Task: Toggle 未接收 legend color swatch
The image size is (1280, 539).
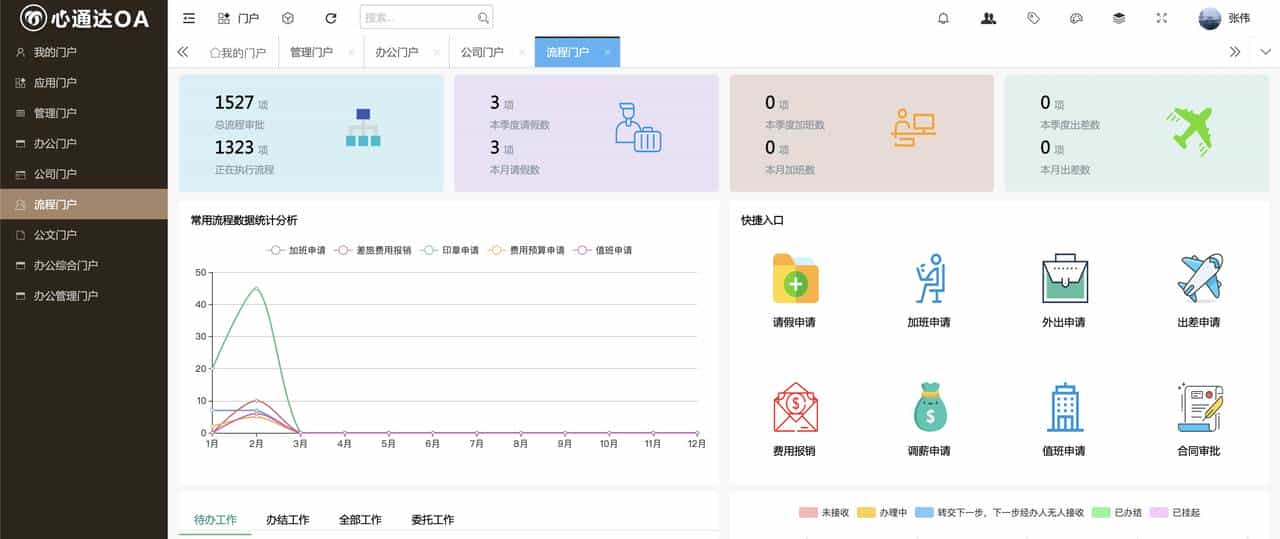Action: pyautogui.click(x=808, y=512)
